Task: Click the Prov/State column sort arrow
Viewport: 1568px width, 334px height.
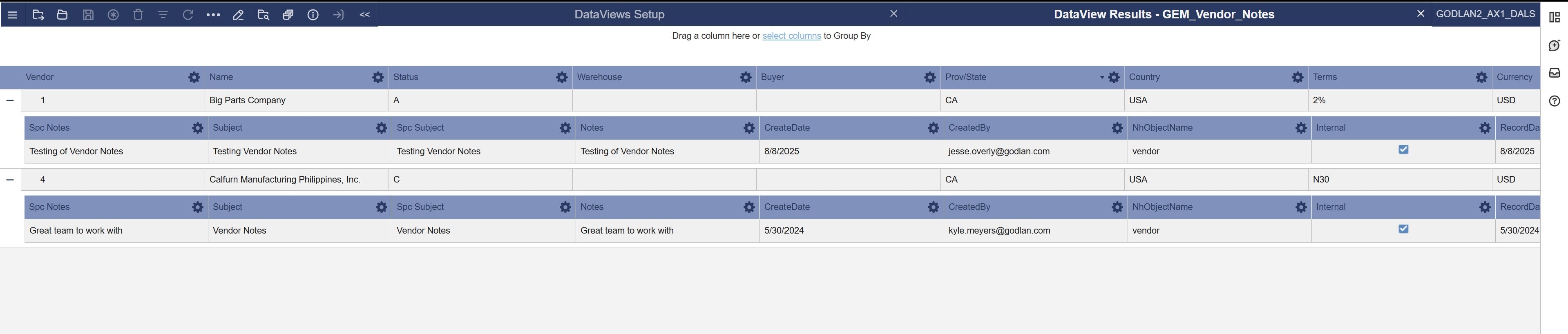Action: pos(1101,77)
